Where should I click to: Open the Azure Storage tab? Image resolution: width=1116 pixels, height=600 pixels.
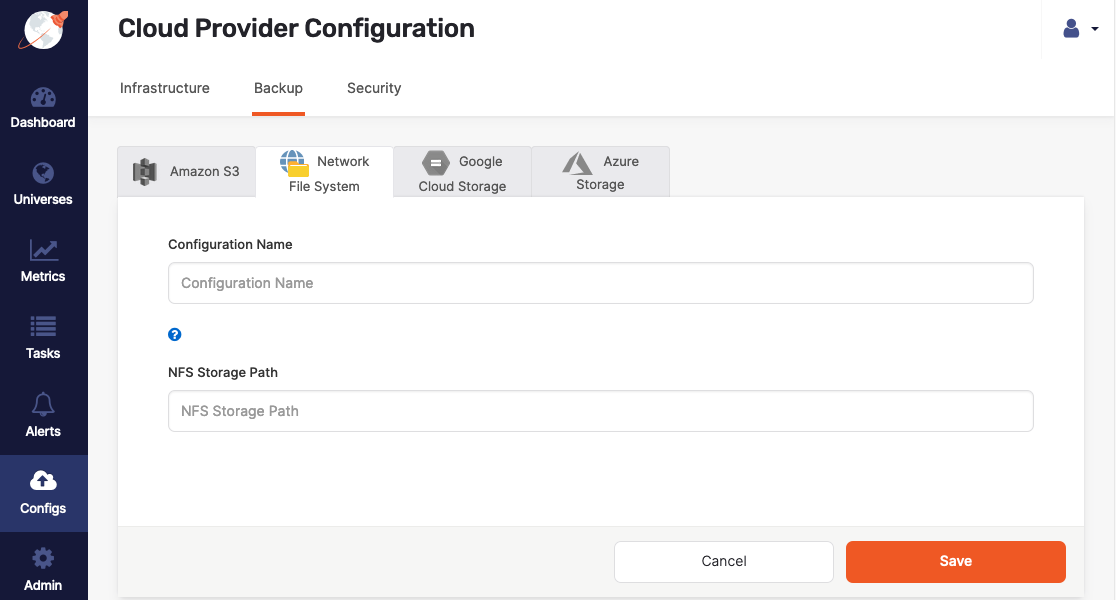(600, 171)
